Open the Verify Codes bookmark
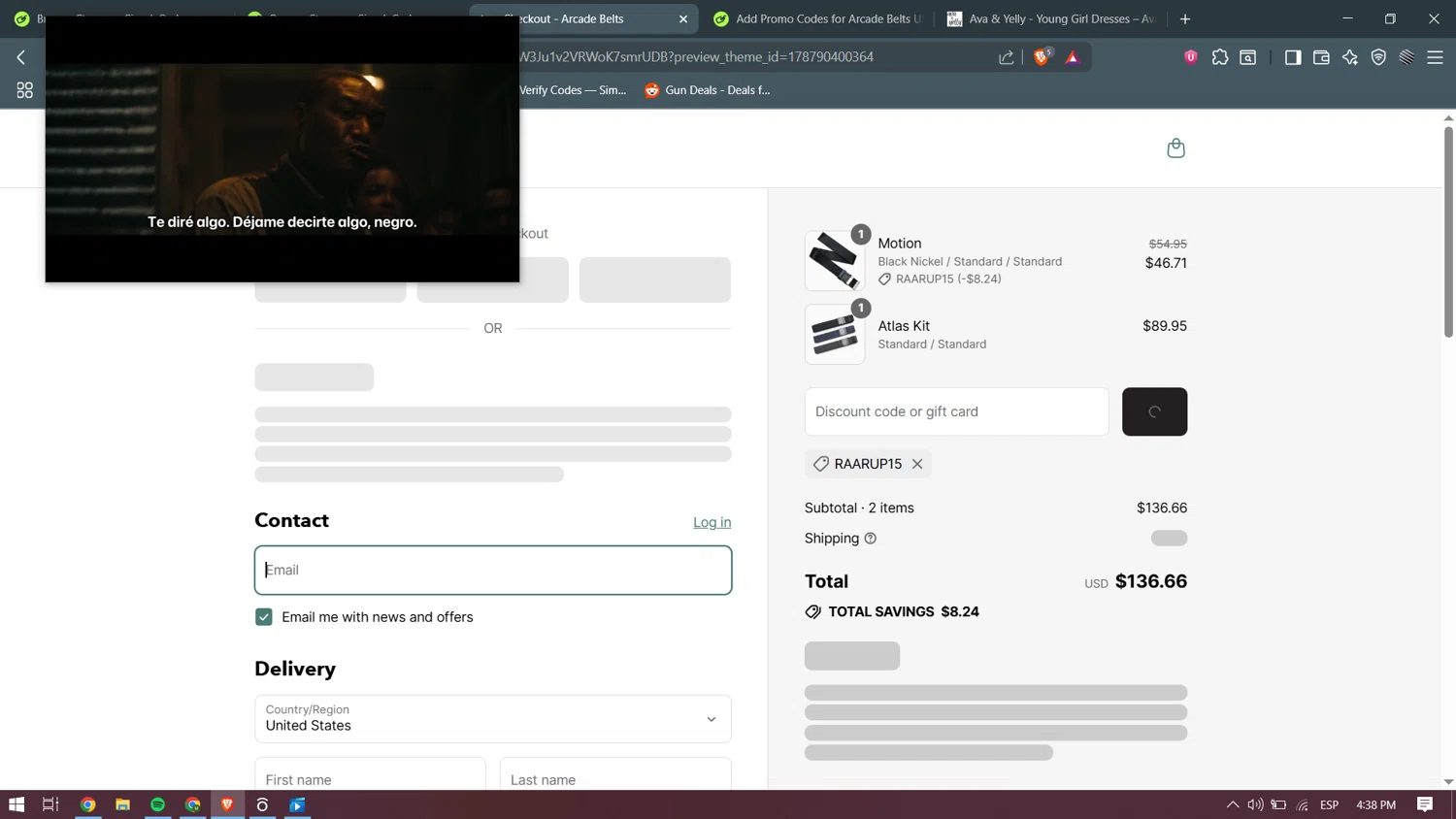 point(573,90)
